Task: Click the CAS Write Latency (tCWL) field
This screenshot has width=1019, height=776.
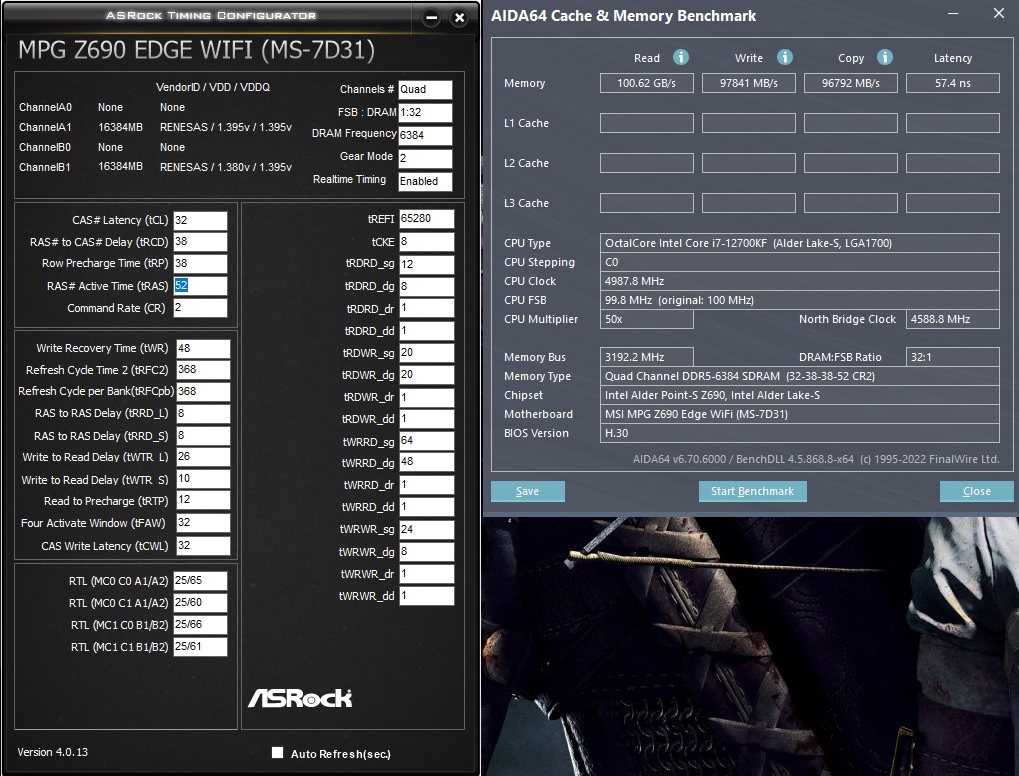Action: pos(203,545)
